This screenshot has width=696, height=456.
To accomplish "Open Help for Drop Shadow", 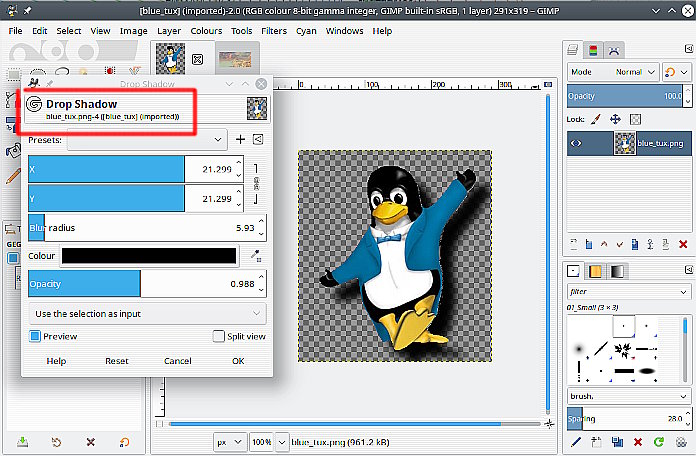I will pos(56,361).
